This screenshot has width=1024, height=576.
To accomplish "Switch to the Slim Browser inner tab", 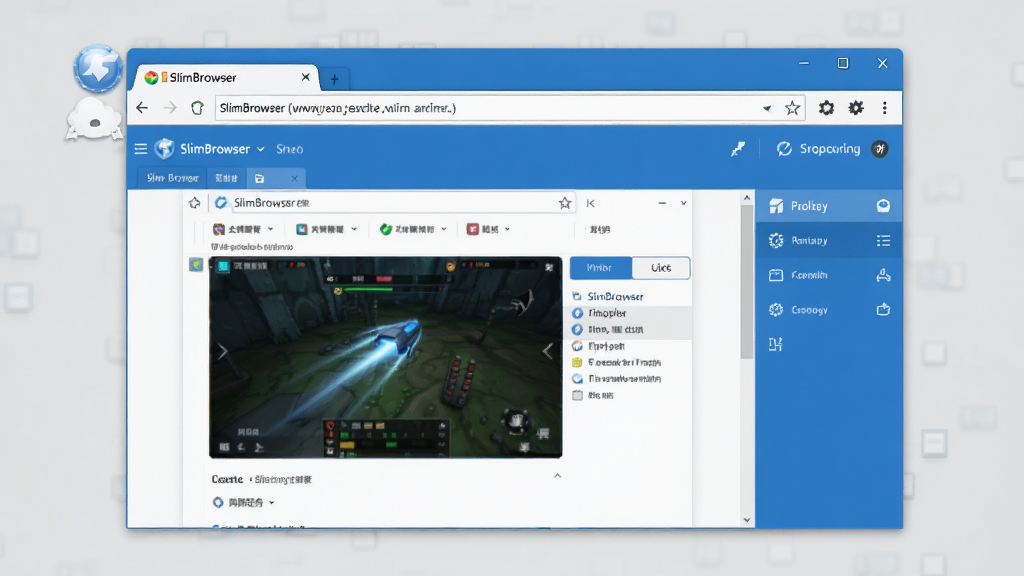I will 172,178.
